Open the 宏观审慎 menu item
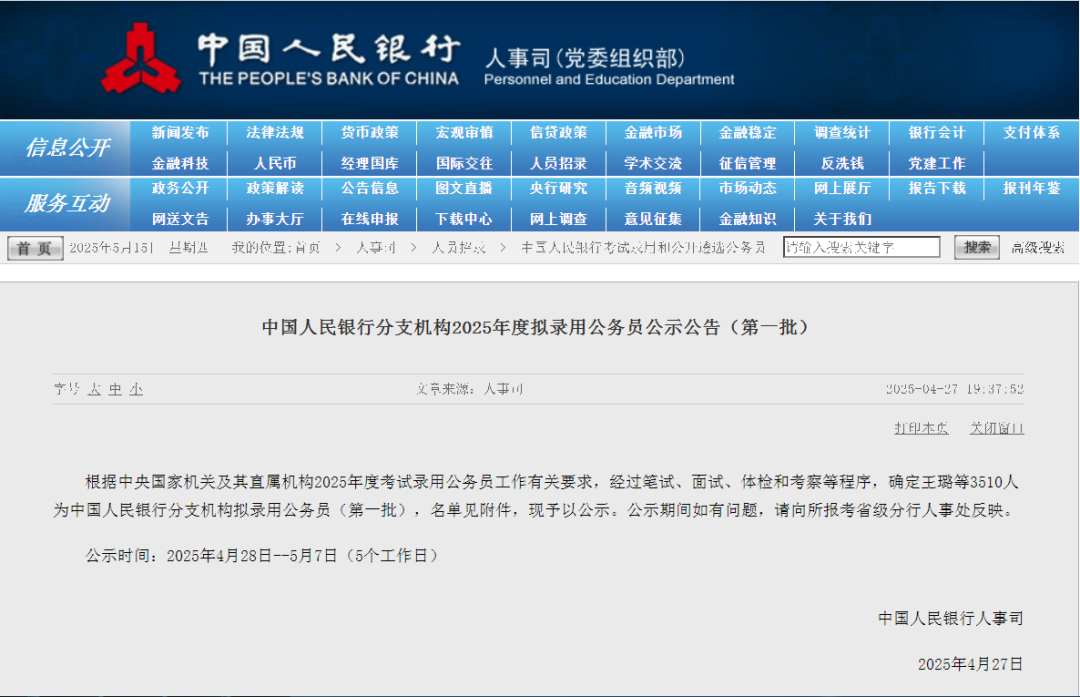 coord(464,132)
